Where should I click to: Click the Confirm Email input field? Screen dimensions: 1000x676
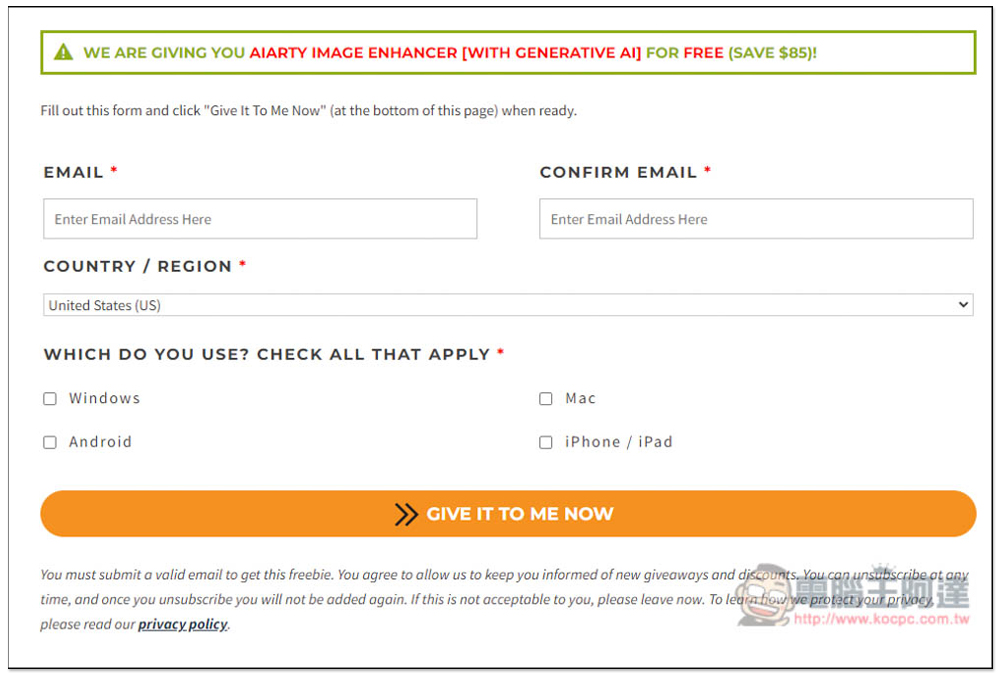pyautogui.click(x=756, y=219)
